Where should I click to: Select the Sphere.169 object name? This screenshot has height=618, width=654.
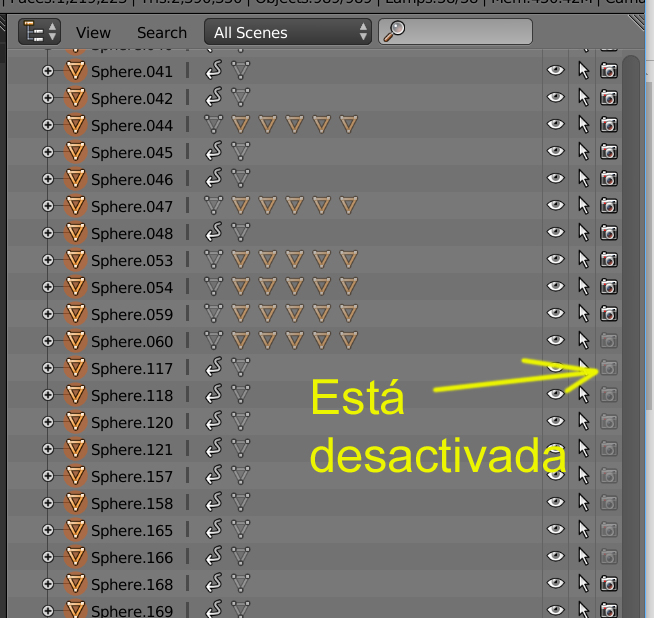click(x=132, y=610)
